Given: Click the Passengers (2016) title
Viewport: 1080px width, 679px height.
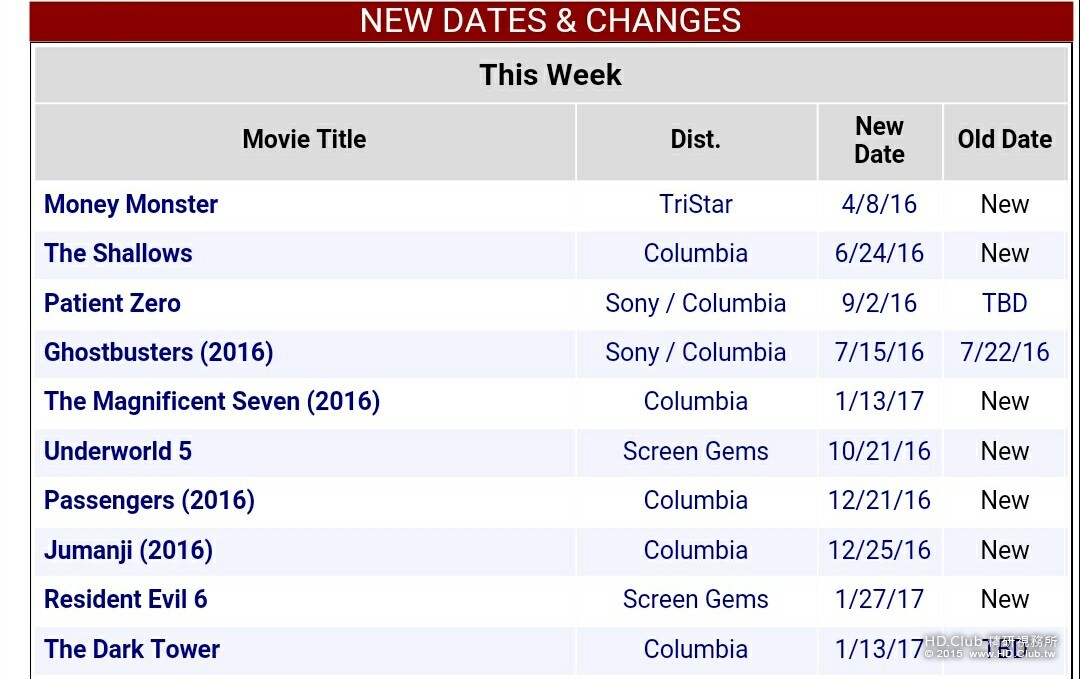Looking at the screenshot, I should [149, 501].
